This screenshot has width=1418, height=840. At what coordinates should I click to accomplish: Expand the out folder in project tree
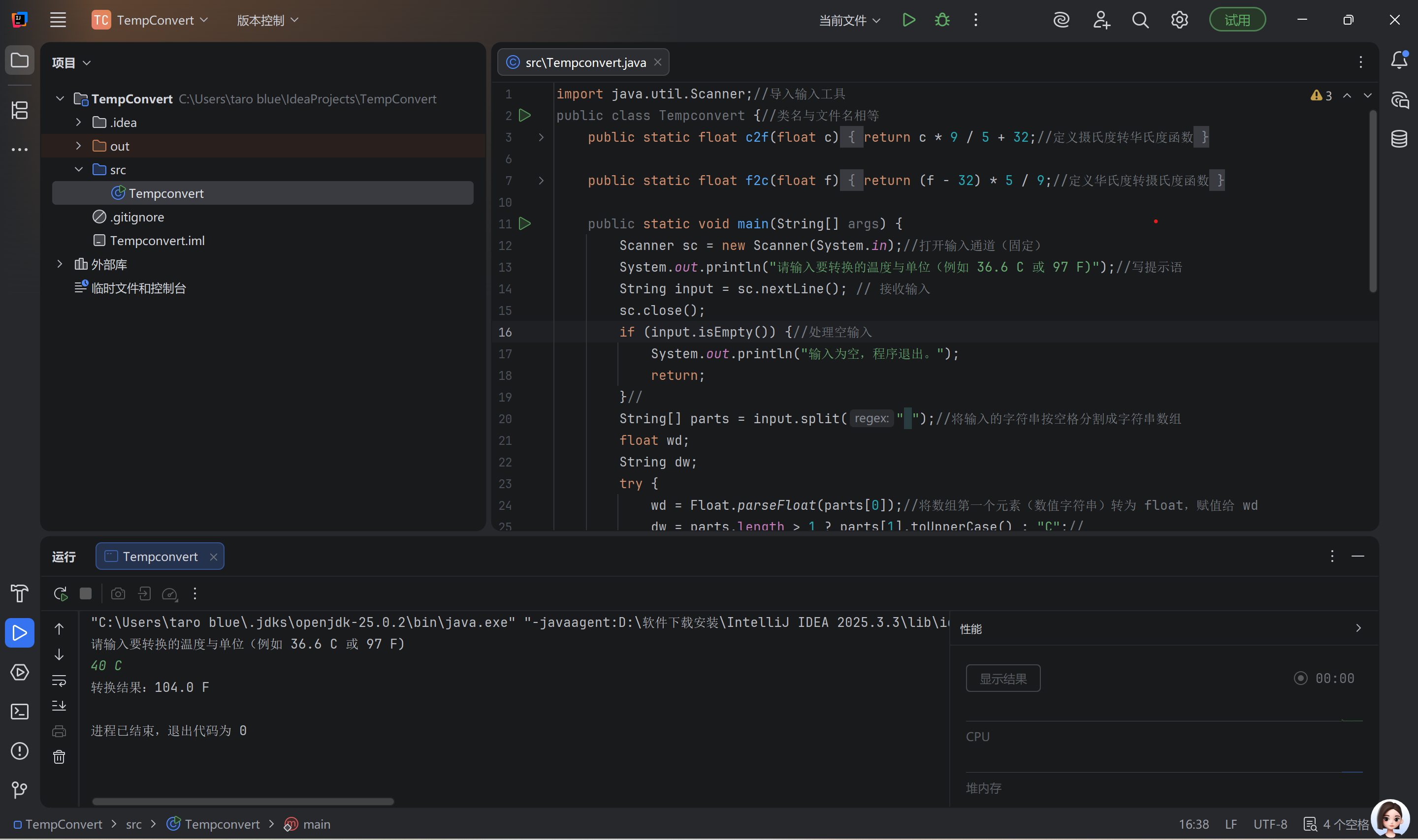click(x=79, y=146)
